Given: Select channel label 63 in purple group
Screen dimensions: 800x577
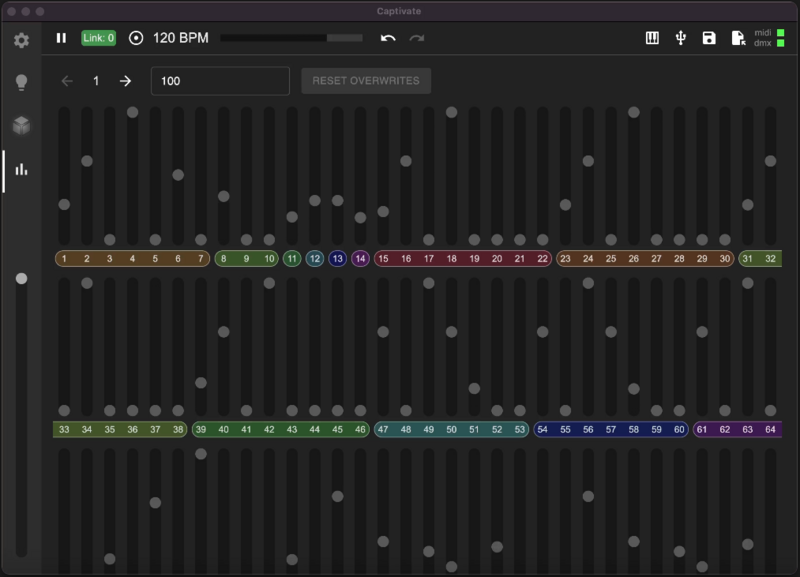Looking at the screenshot, I should [x=747, y=430].
